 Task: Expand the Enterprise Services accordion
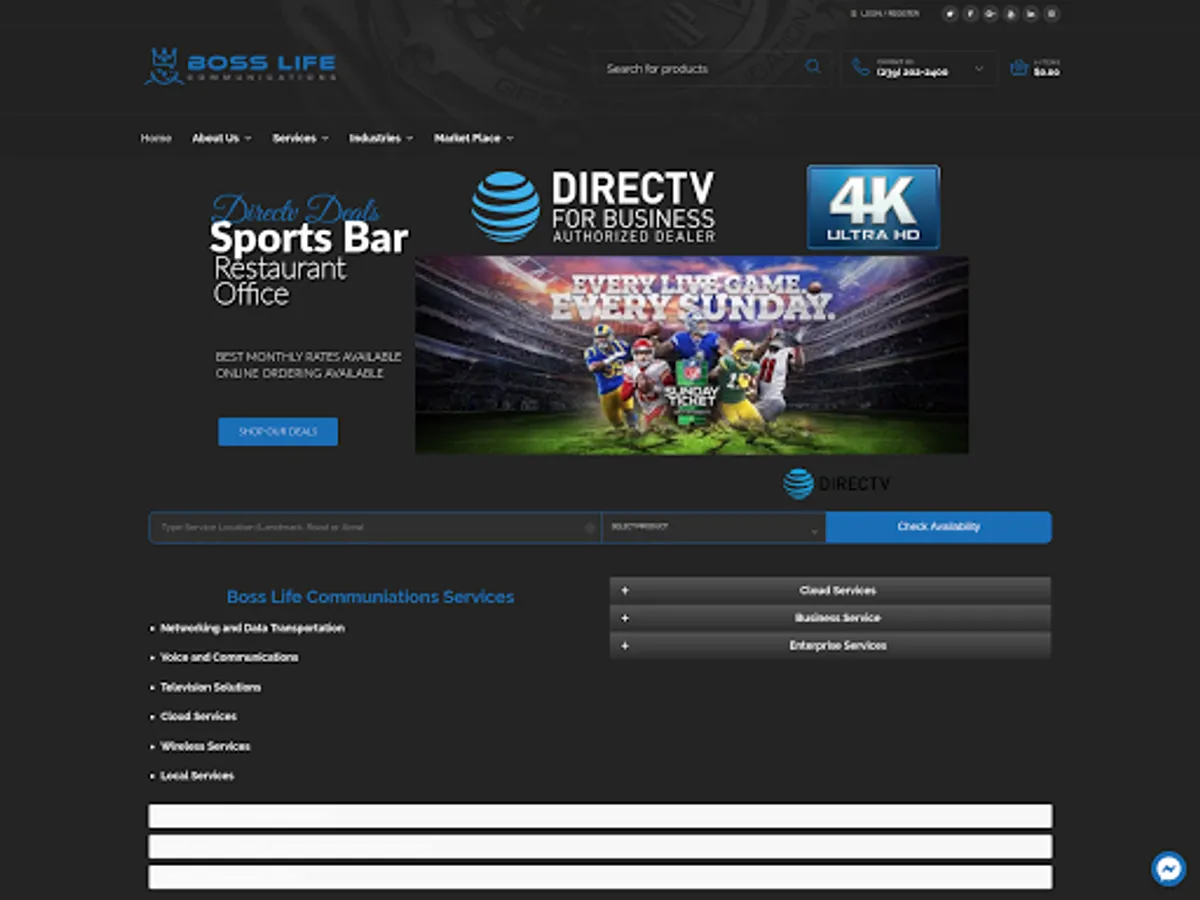[830, 646]
